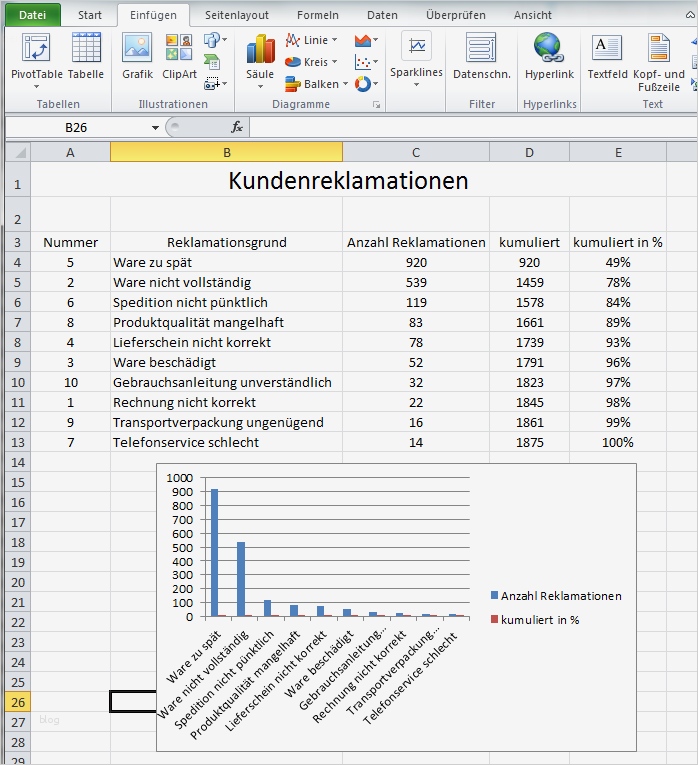Expand the Kreis dropdown arrow

point(334,62)
